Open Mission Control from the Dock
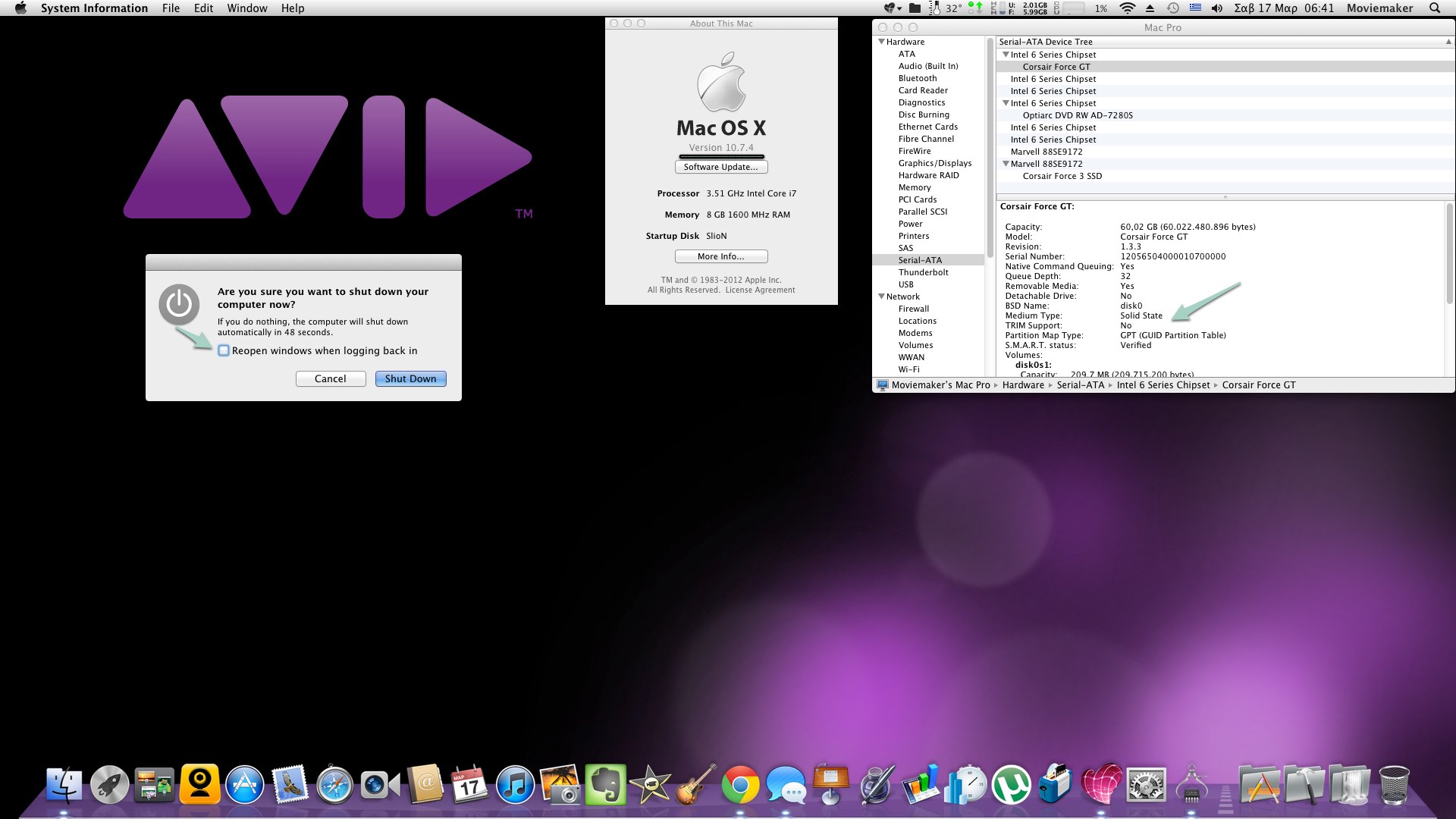 coord(155,784)
